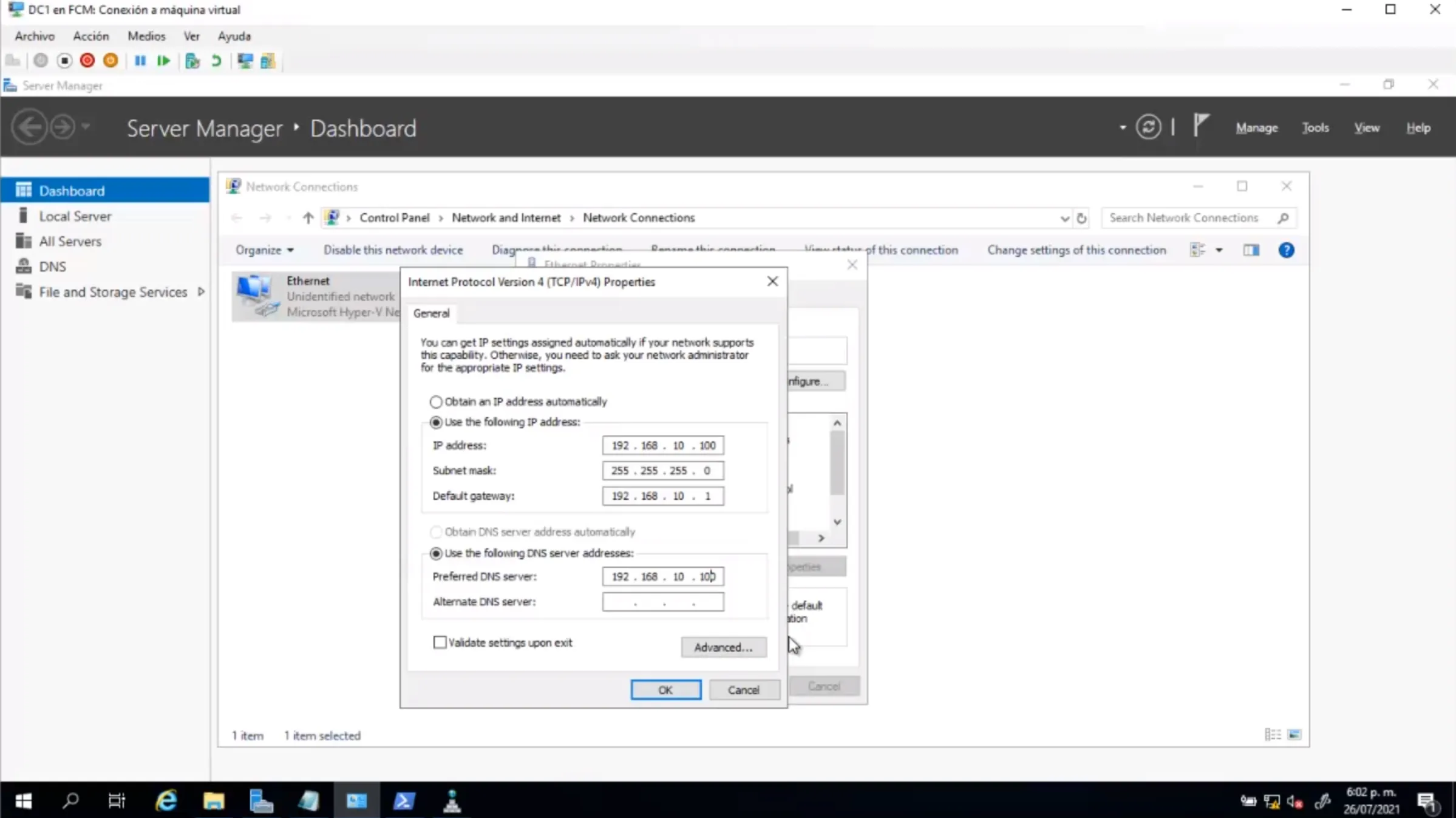The image size is (1456, 818).
Task: Open the Tools menu
Action: (1315, 128)
